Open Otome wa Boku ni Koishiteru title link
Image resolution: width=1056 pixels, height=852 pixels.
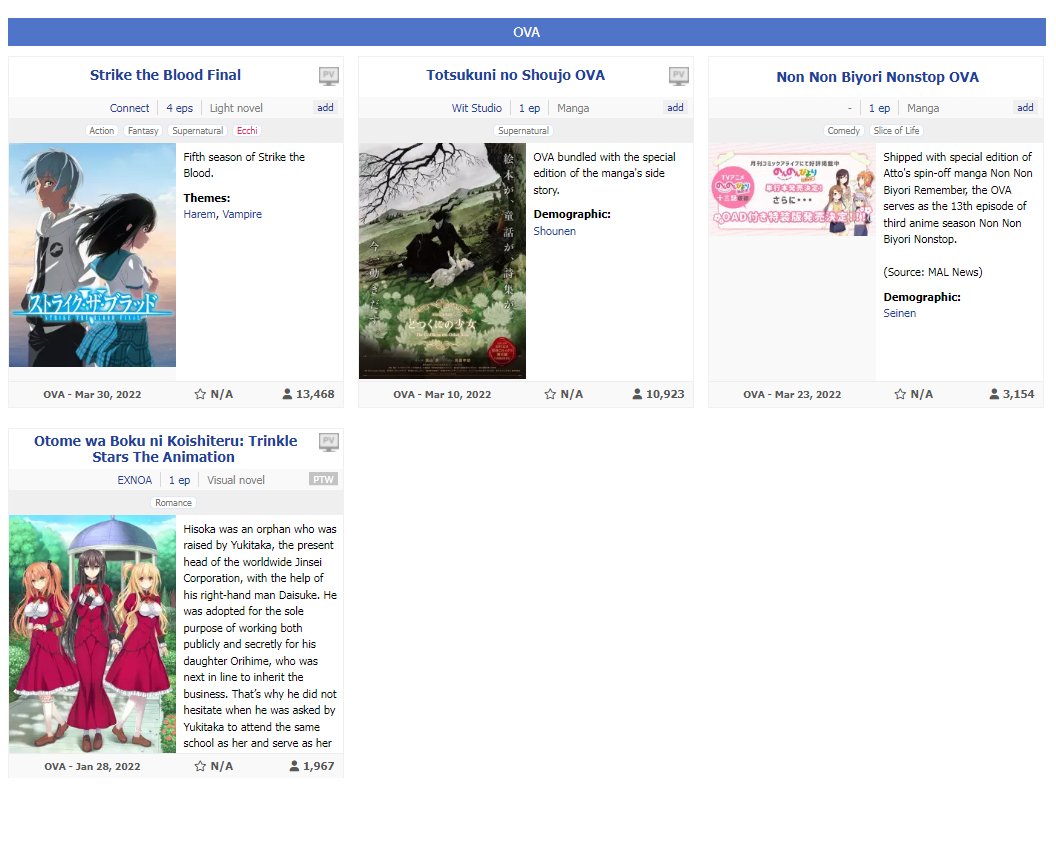165,449
